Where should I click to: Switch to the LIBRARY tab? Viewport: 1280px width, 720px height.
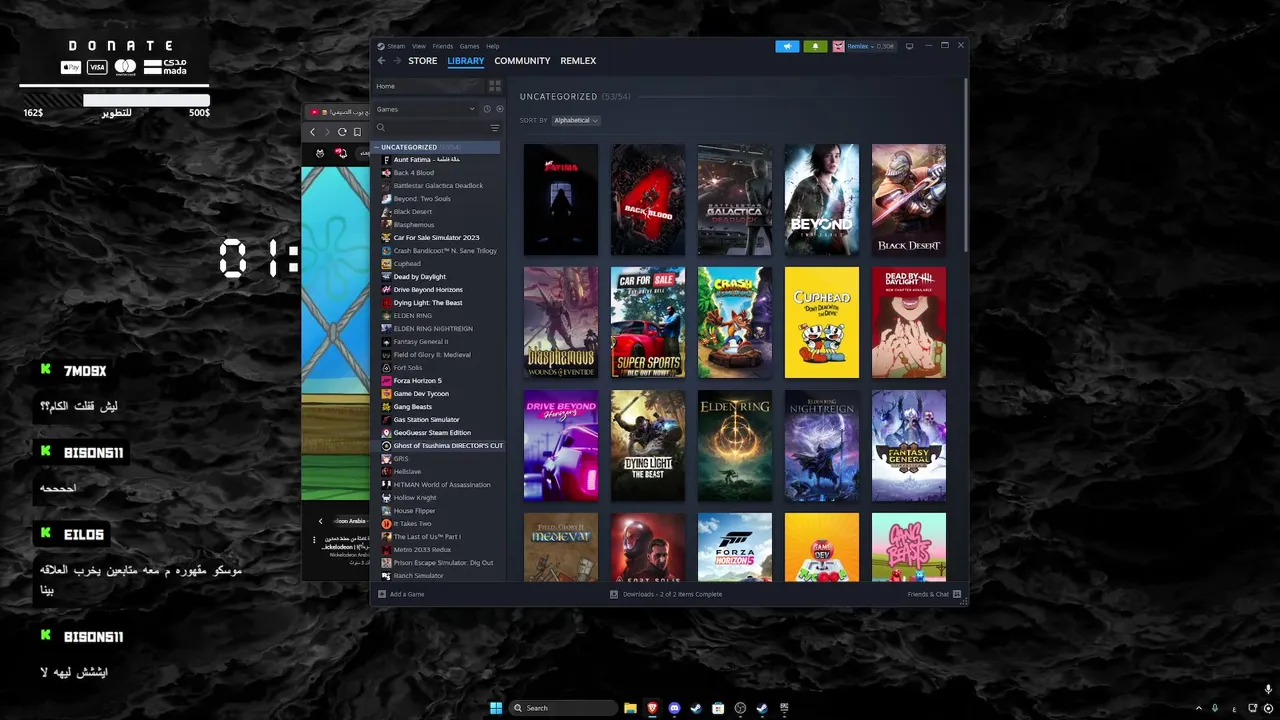pos(466,61)
